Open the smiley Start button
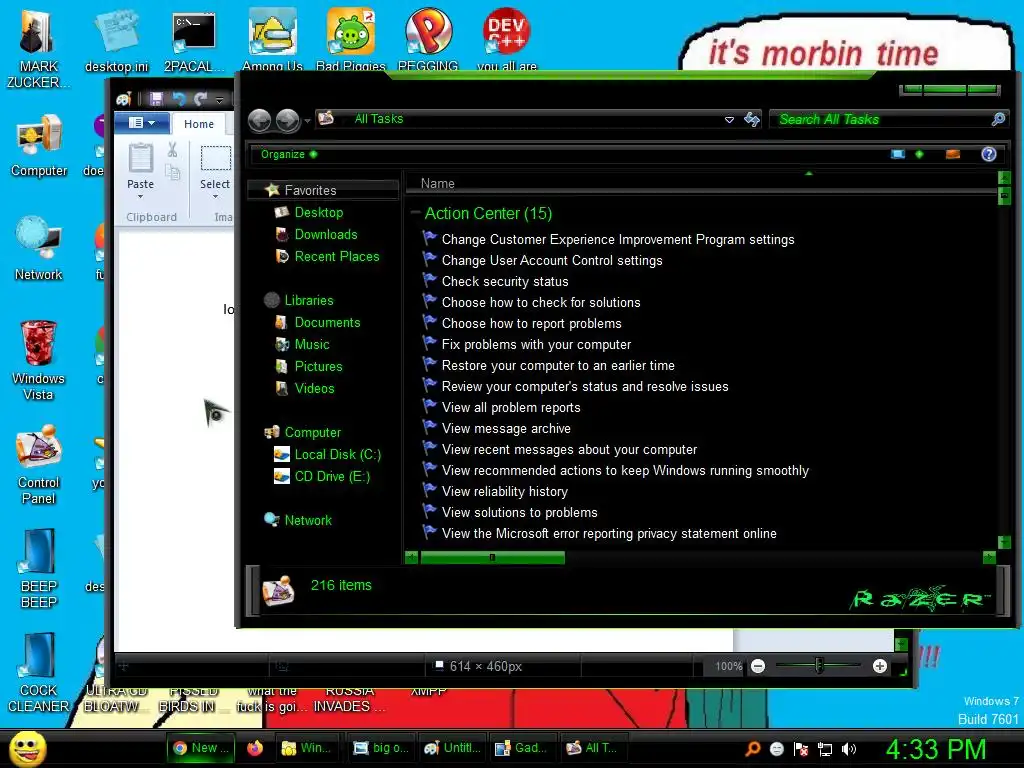Screen dimensions: 1024x768 tap(27, 748)
